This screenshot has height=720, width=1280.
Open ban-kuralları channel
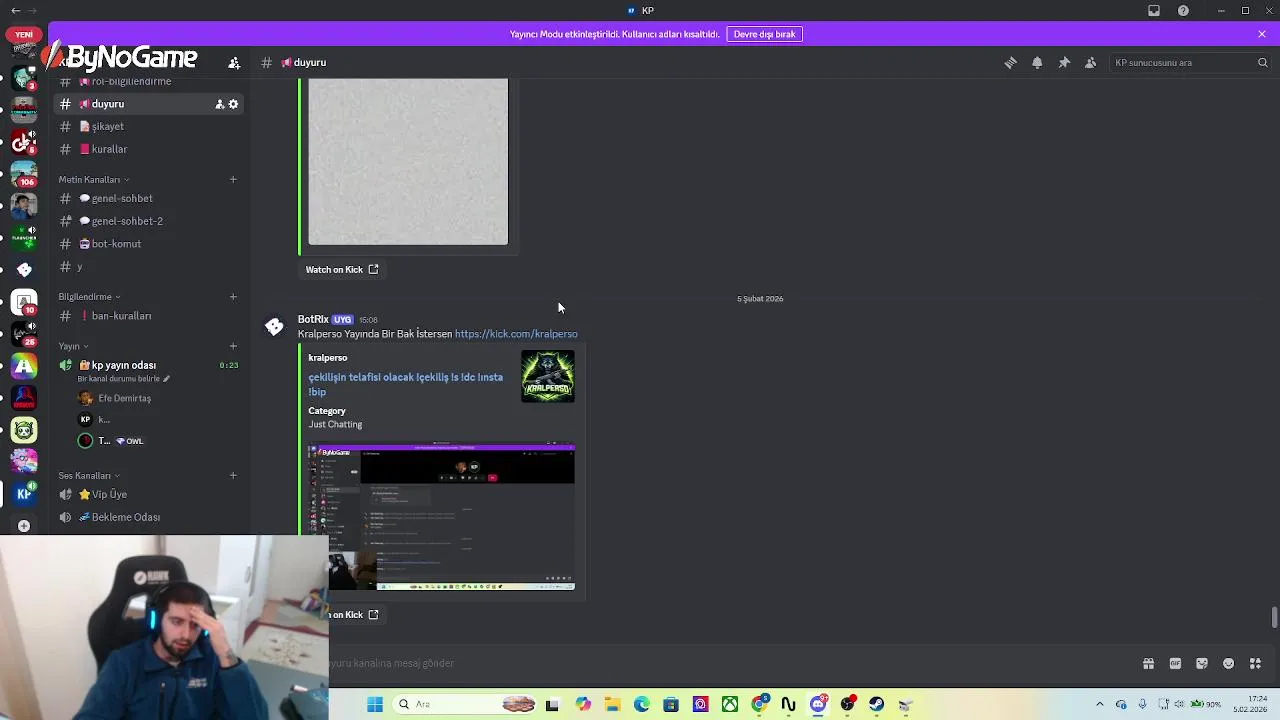[149, 316]
